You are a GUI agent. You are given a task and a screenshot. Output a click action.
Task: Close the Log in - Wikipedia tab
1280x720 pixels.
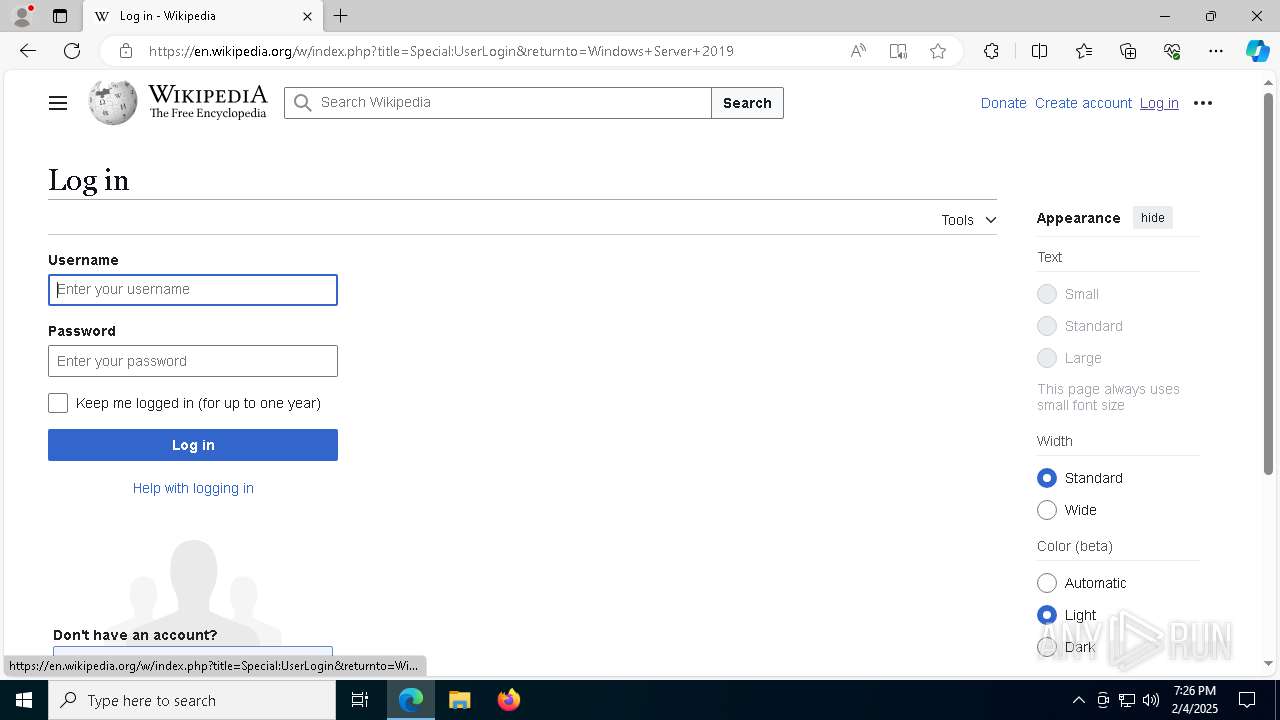(x=307, y=16)
